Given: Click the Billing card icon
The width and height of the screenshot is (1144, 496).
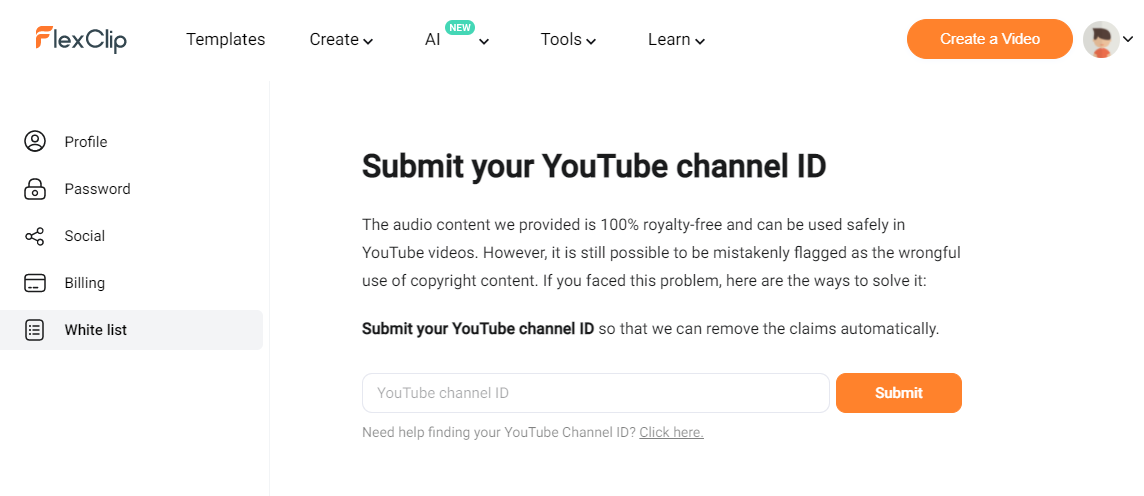Looking at the screenshot, I should tap(34, 283).
